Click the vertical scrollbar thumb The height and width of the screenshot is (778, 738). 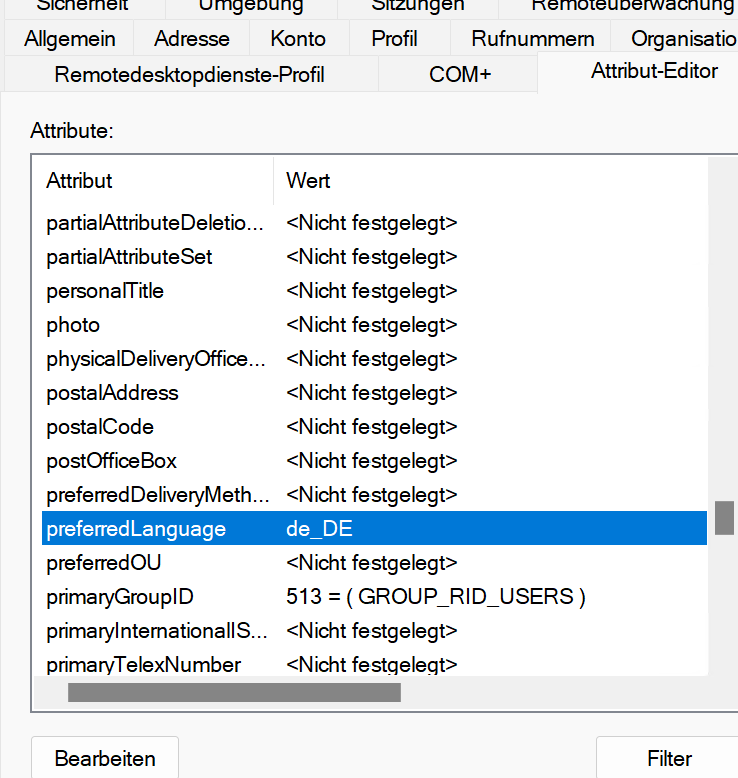pos(724,518)
